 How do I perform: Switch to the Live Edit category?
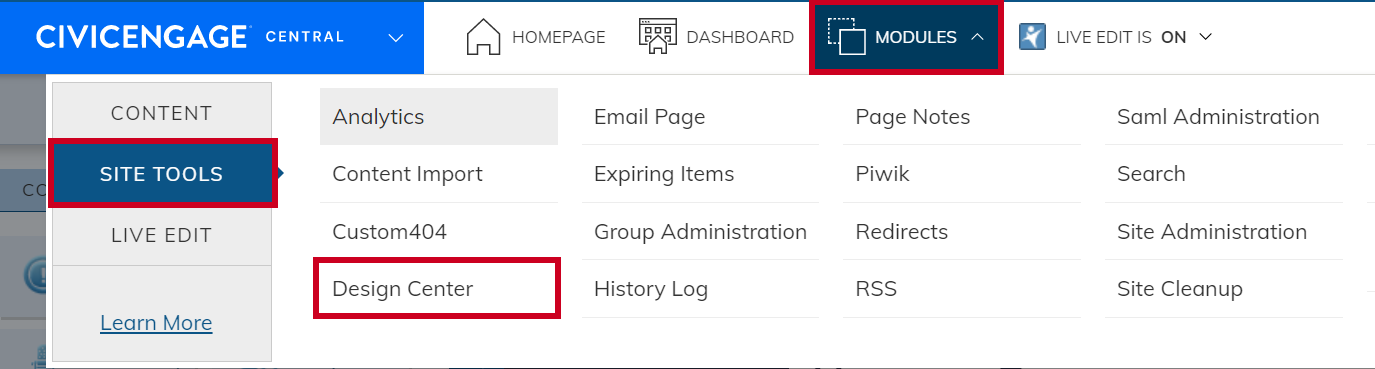(162, 236)
